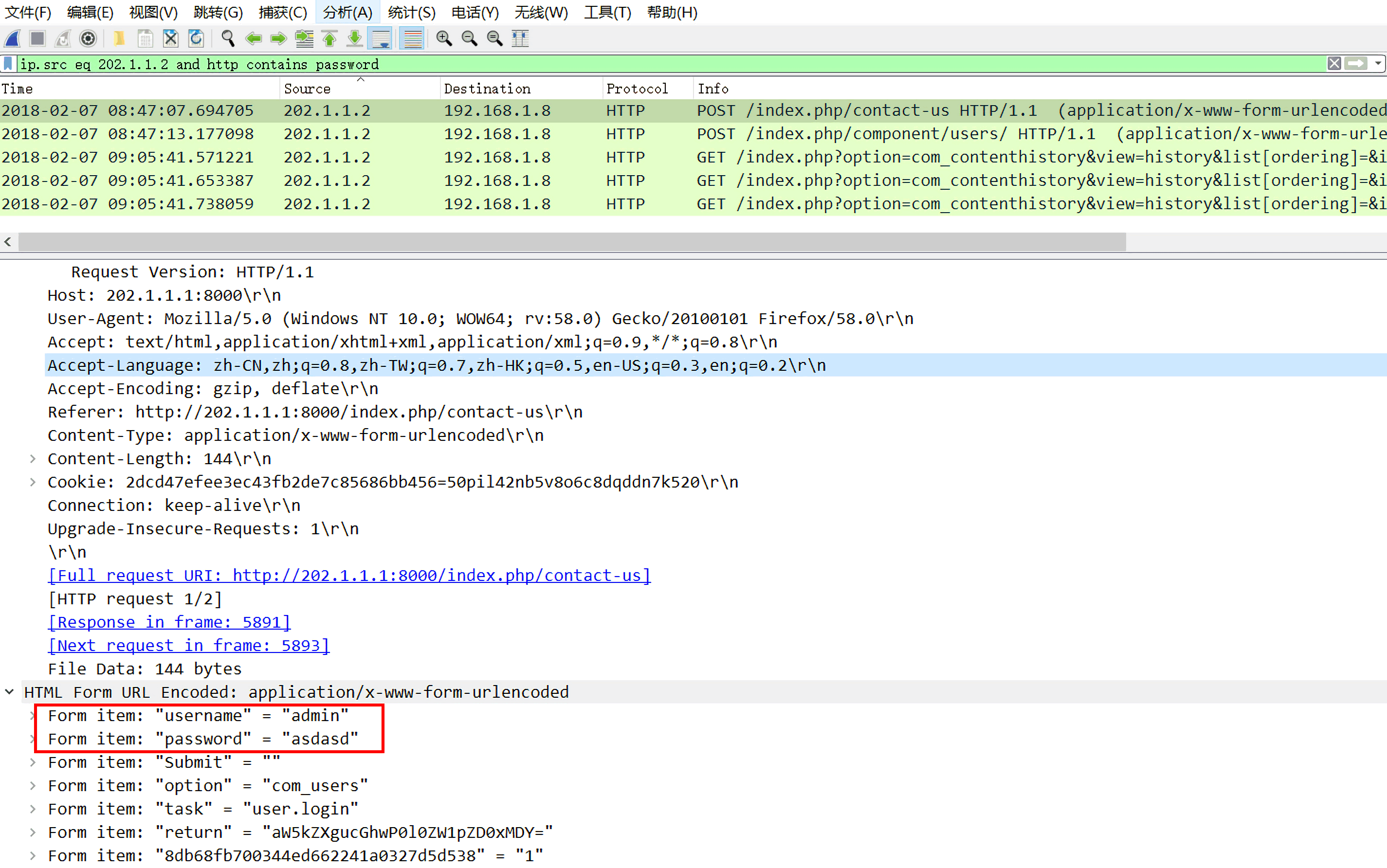Save this capture file
This screenshot has width=1387, height=868.
(145, 38)
